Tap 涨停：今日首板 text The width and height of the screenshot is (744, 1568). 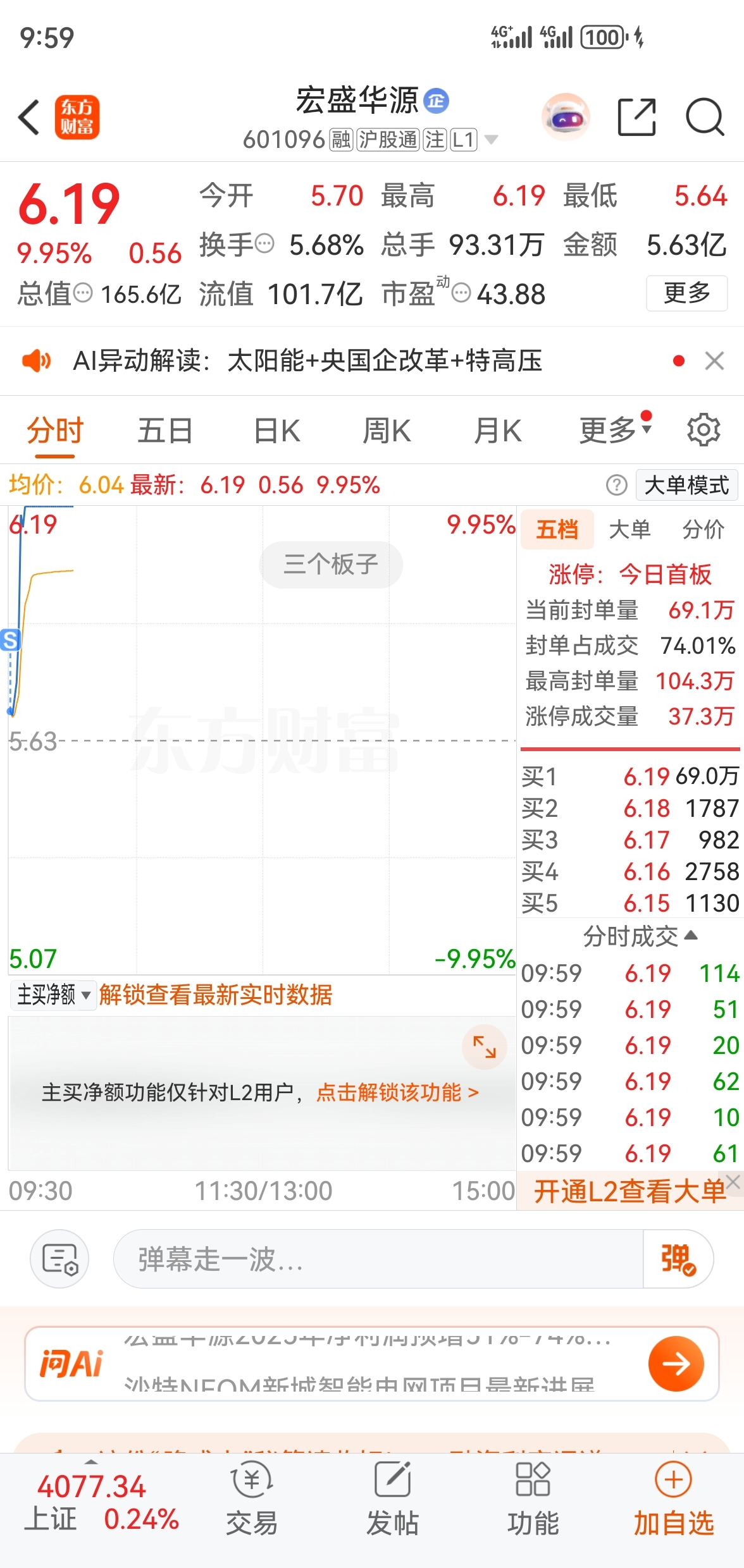(x=630, y=574)
